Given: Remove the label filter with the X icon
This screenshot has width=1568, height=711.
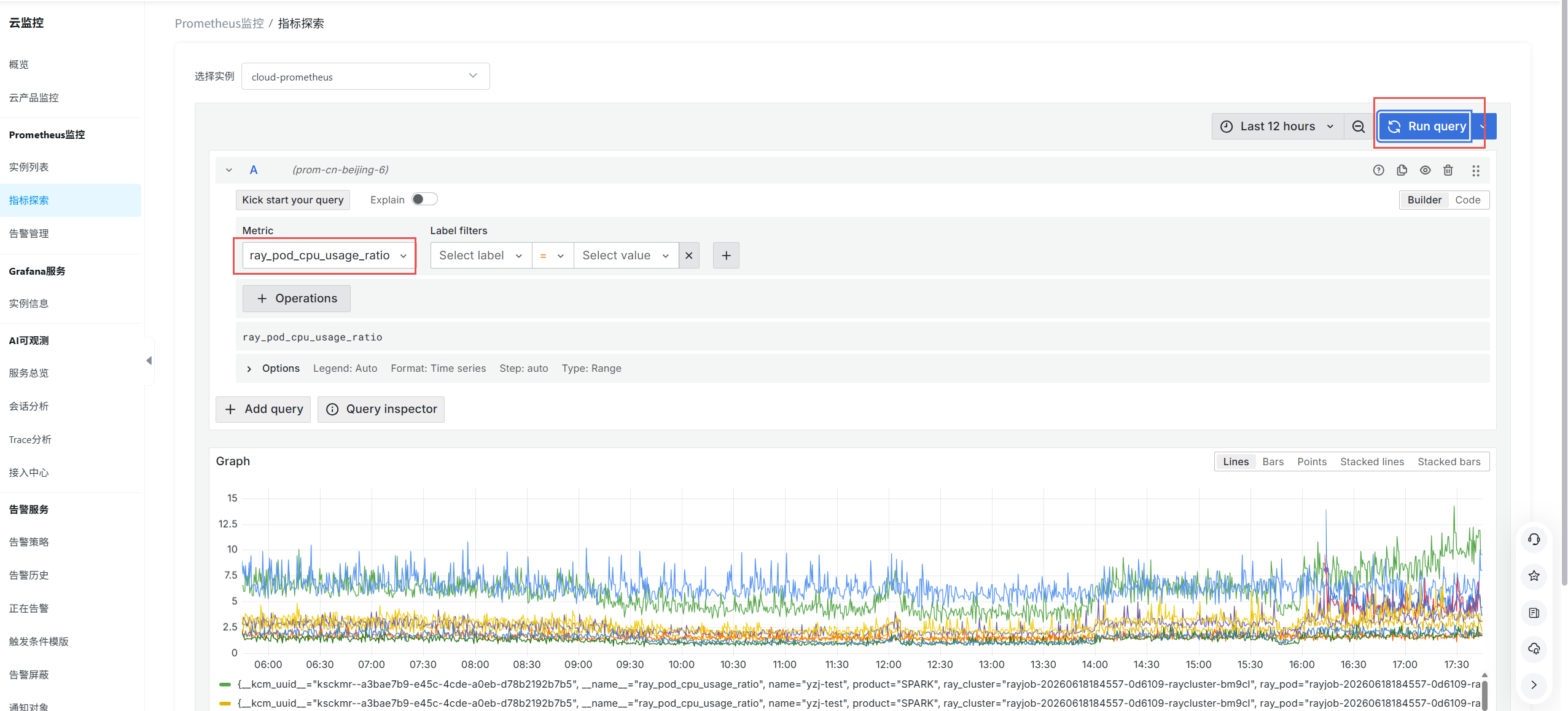Looking at the screenshot, I should tap(689, 256).
